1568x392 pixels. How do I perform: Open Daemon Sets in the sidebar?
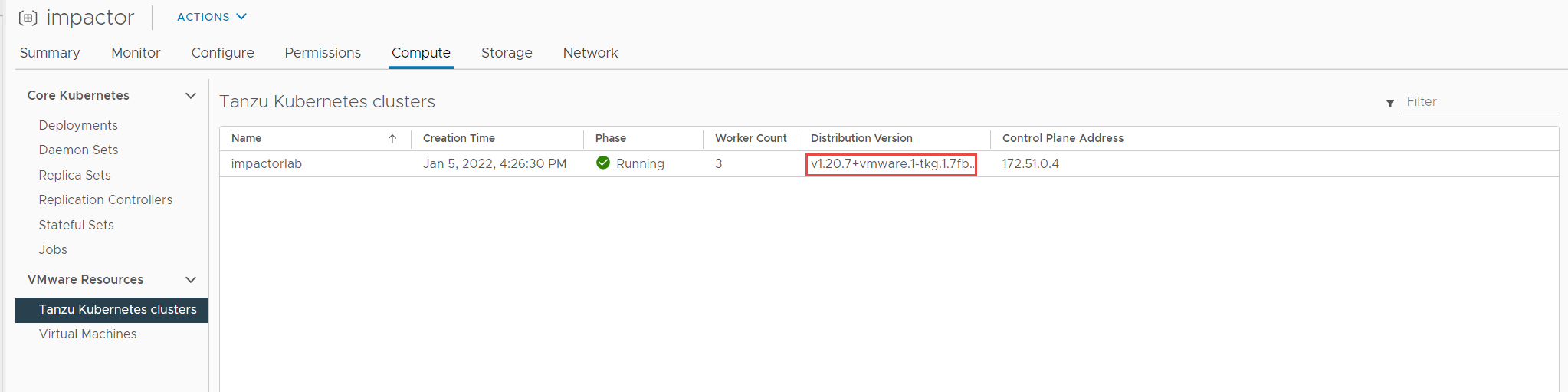[x=78, y=150]
